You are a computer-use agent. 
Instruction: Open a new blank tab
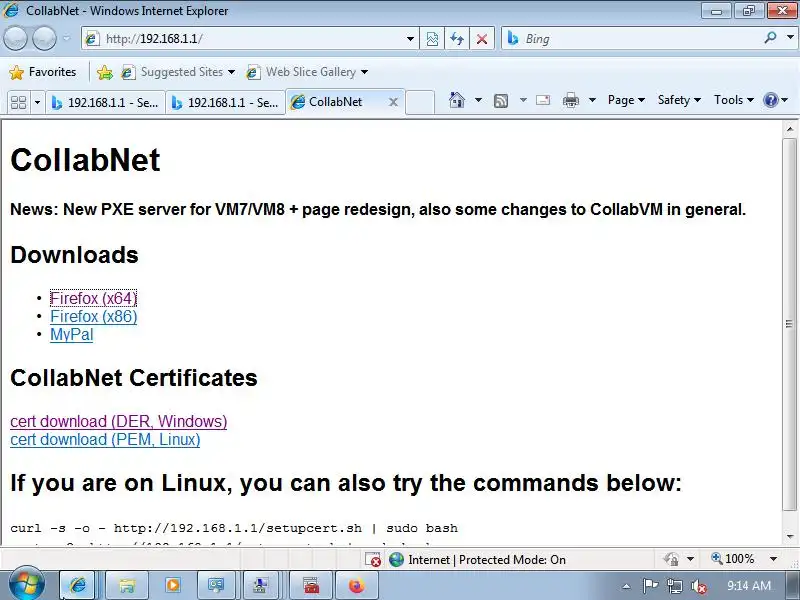[x=420, y=102]
